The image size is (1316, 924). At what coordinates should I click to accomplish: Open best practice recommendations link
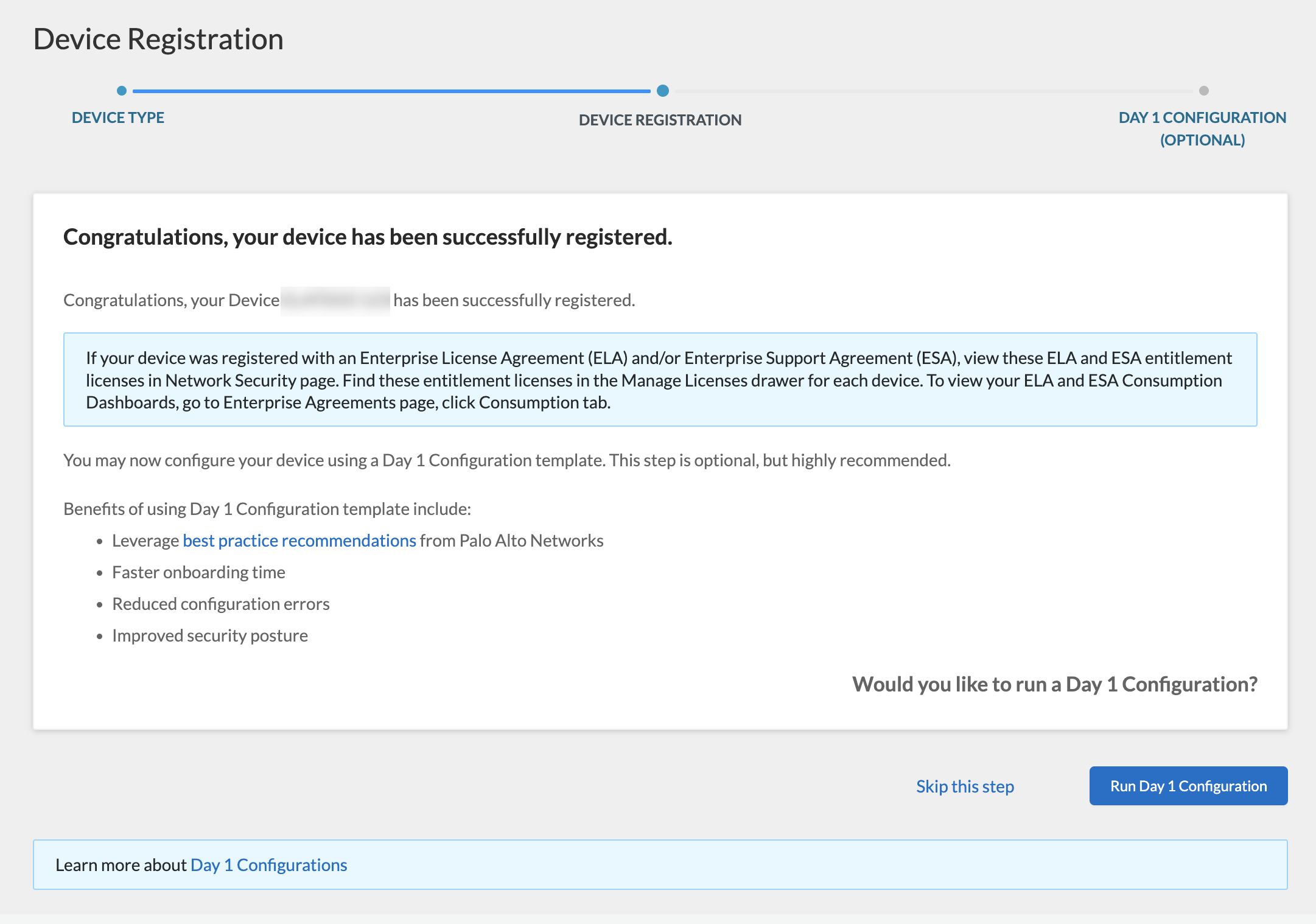[299, 541]
